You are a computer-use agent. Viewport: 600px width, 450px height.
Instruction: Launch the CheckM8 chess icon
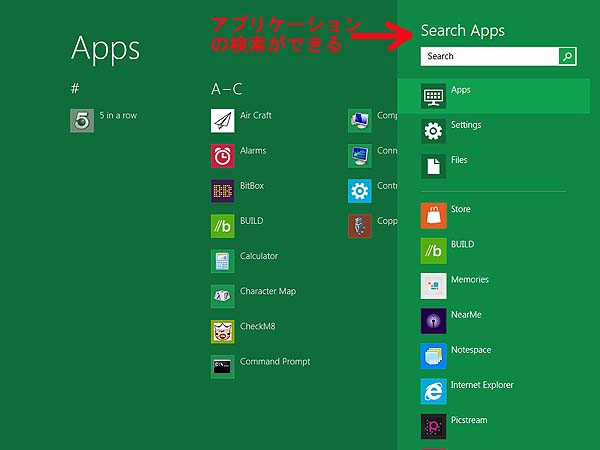[222, 331]
